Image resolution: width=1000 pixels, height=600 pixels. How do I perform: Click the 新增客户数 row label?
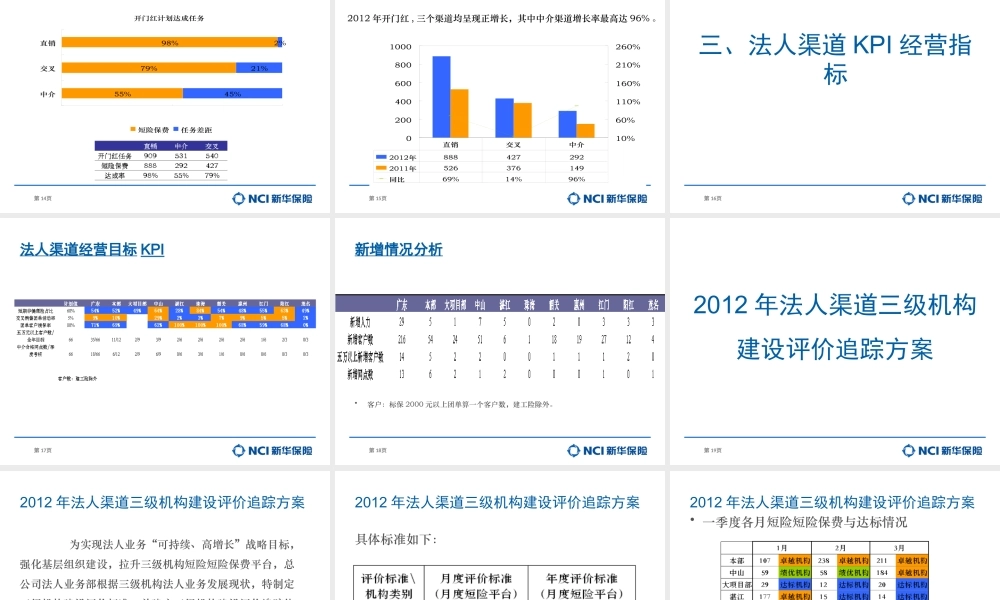click(x=360, y=340)
